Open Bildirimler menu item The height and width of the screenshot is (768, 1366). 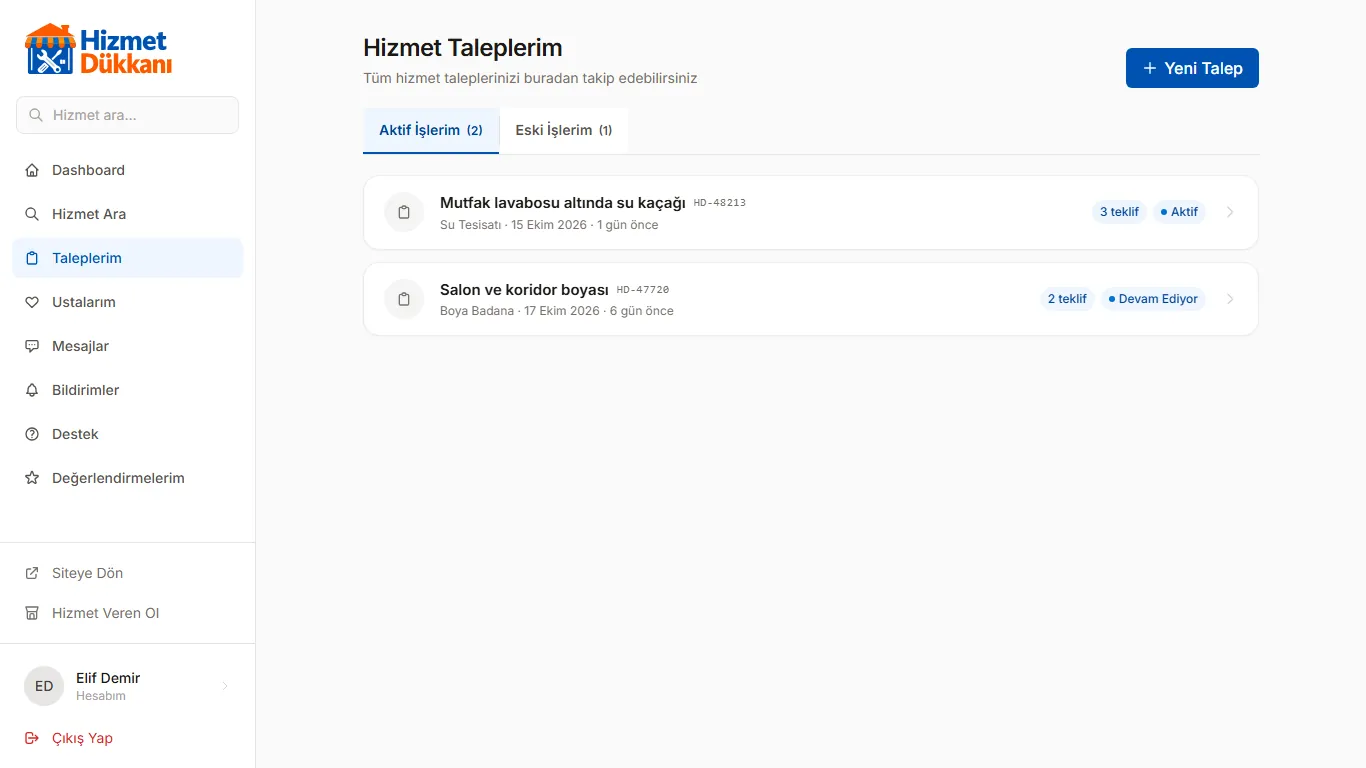128,390
